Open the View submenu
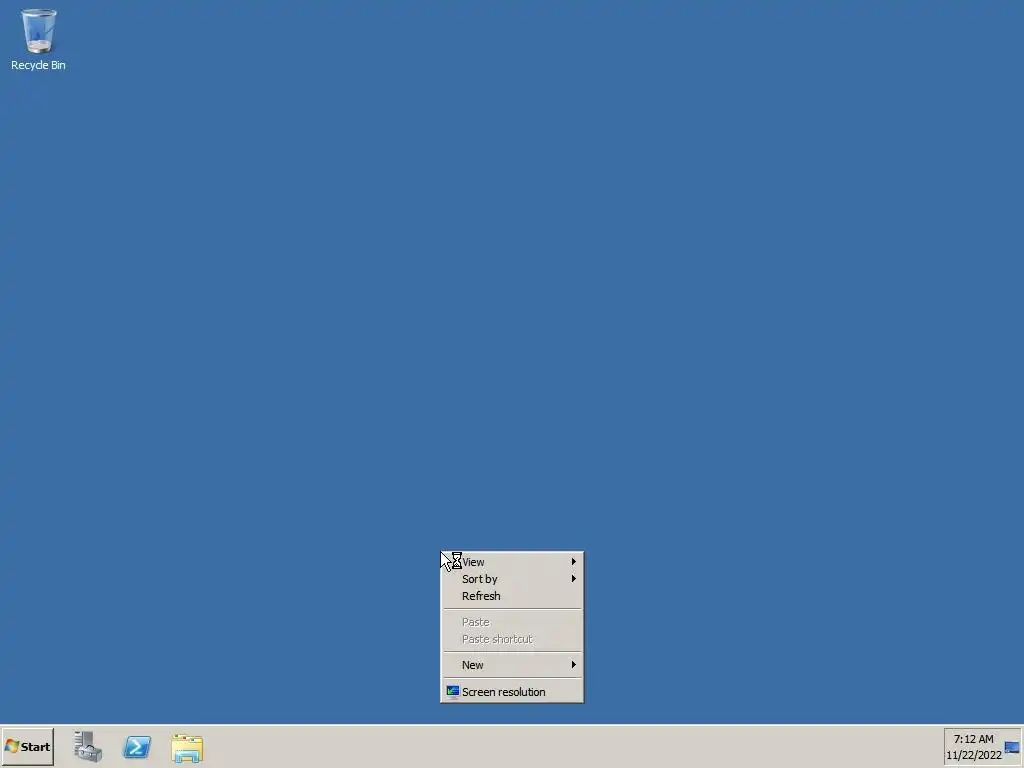 pyautogui.click(x=512, y=562)
